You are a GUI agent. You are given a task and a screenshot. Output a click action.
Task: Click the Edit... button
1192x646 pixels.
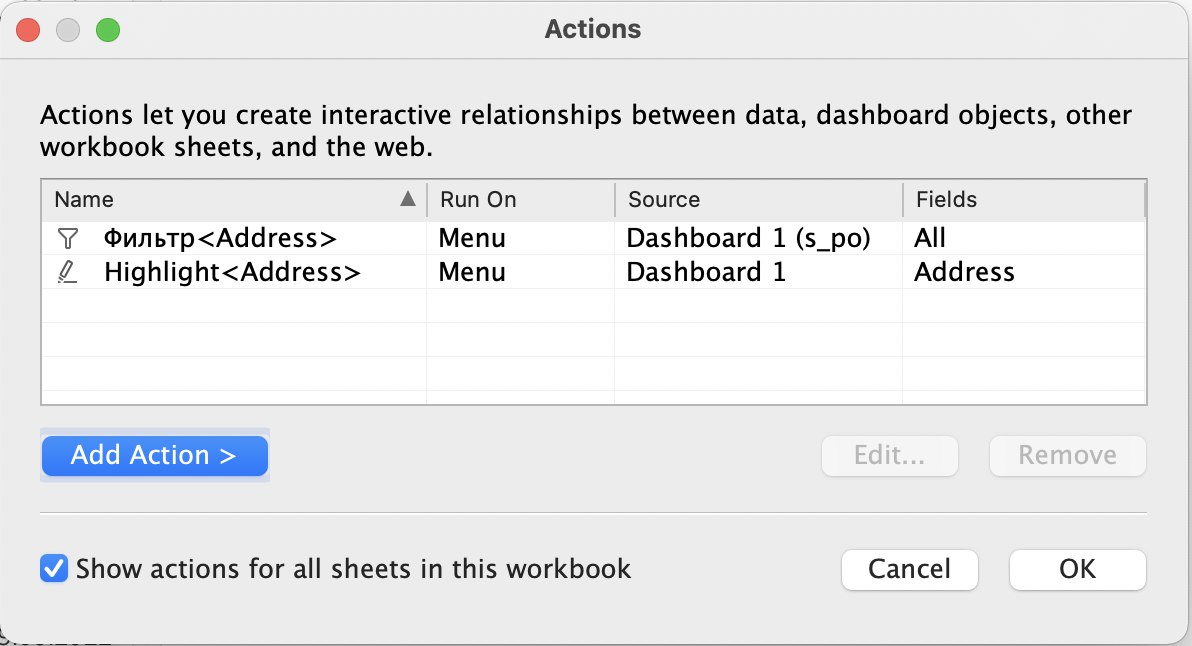889,455
